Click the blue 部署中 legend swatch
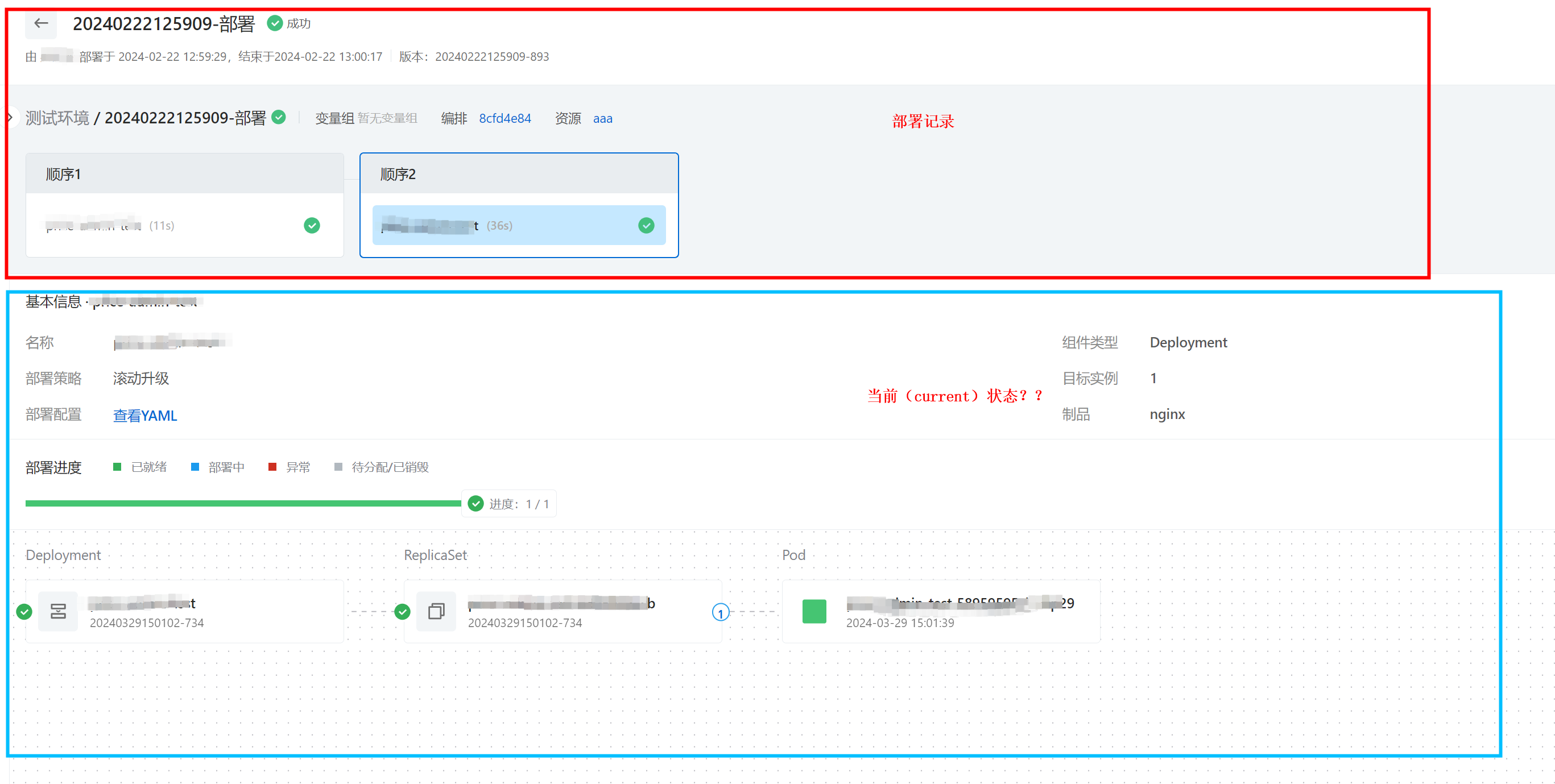This screenshot has width=1555, height=784. pyautogui.click(x=195, y=467)
